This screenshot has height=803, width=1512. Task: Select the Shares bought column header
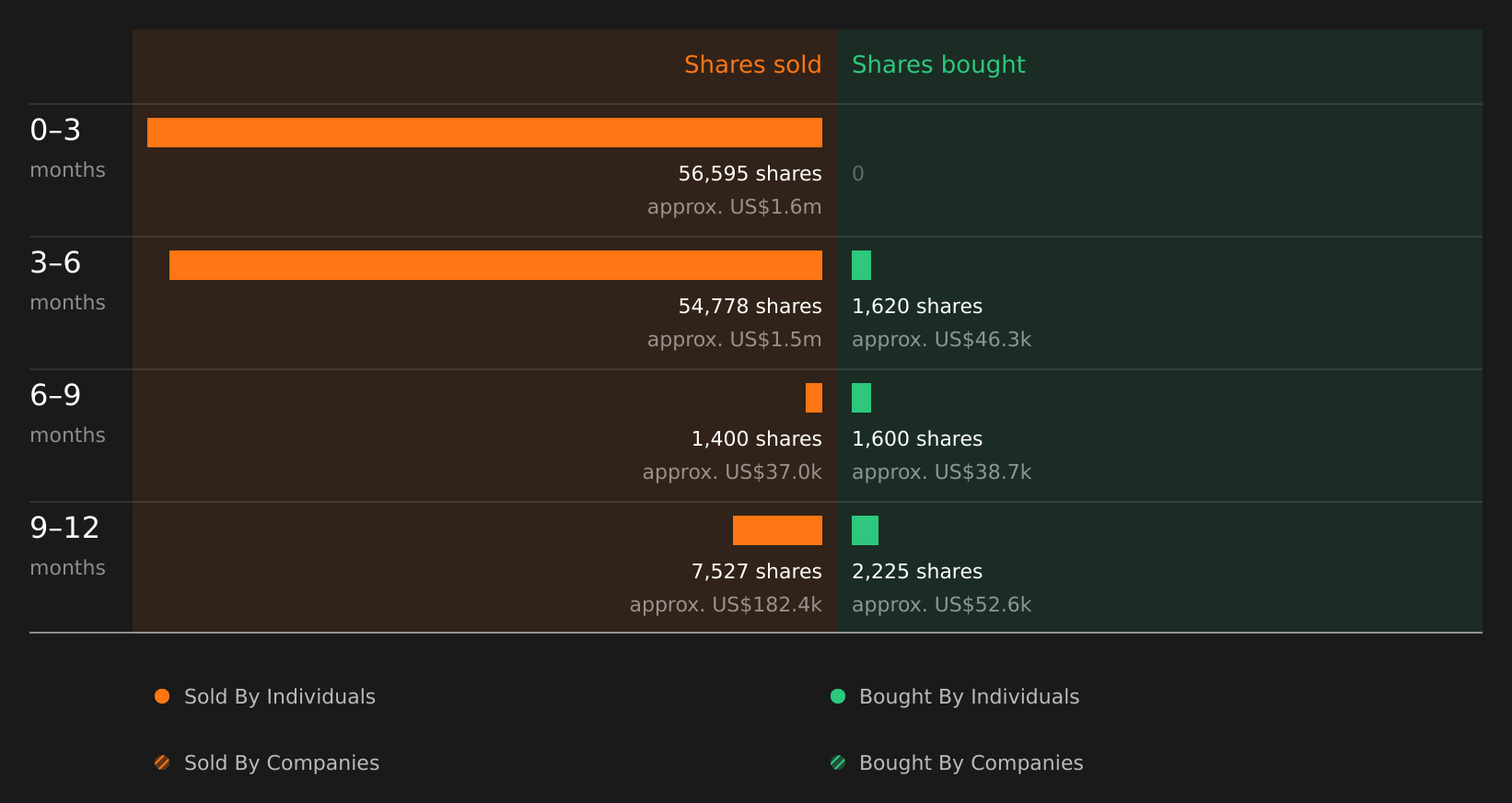[938, 64]
